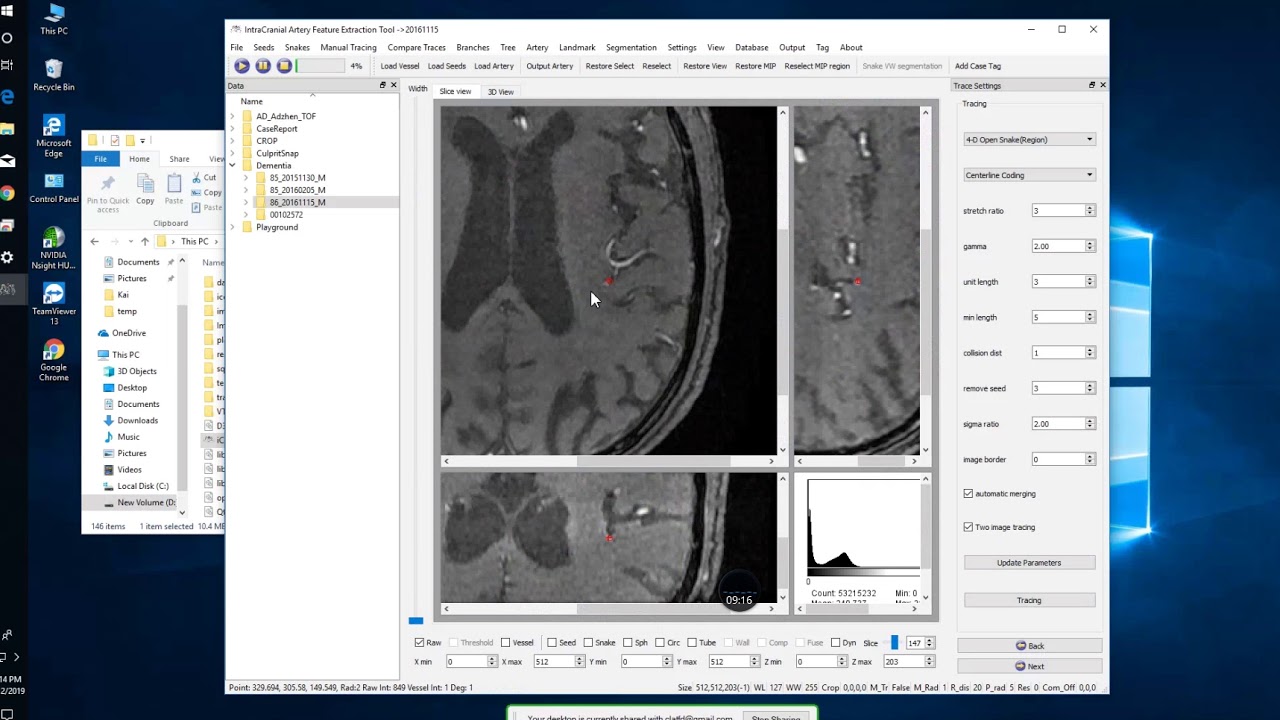Click the Slice slider handle
Screen dimensions: 1280x720
(894, 643)
